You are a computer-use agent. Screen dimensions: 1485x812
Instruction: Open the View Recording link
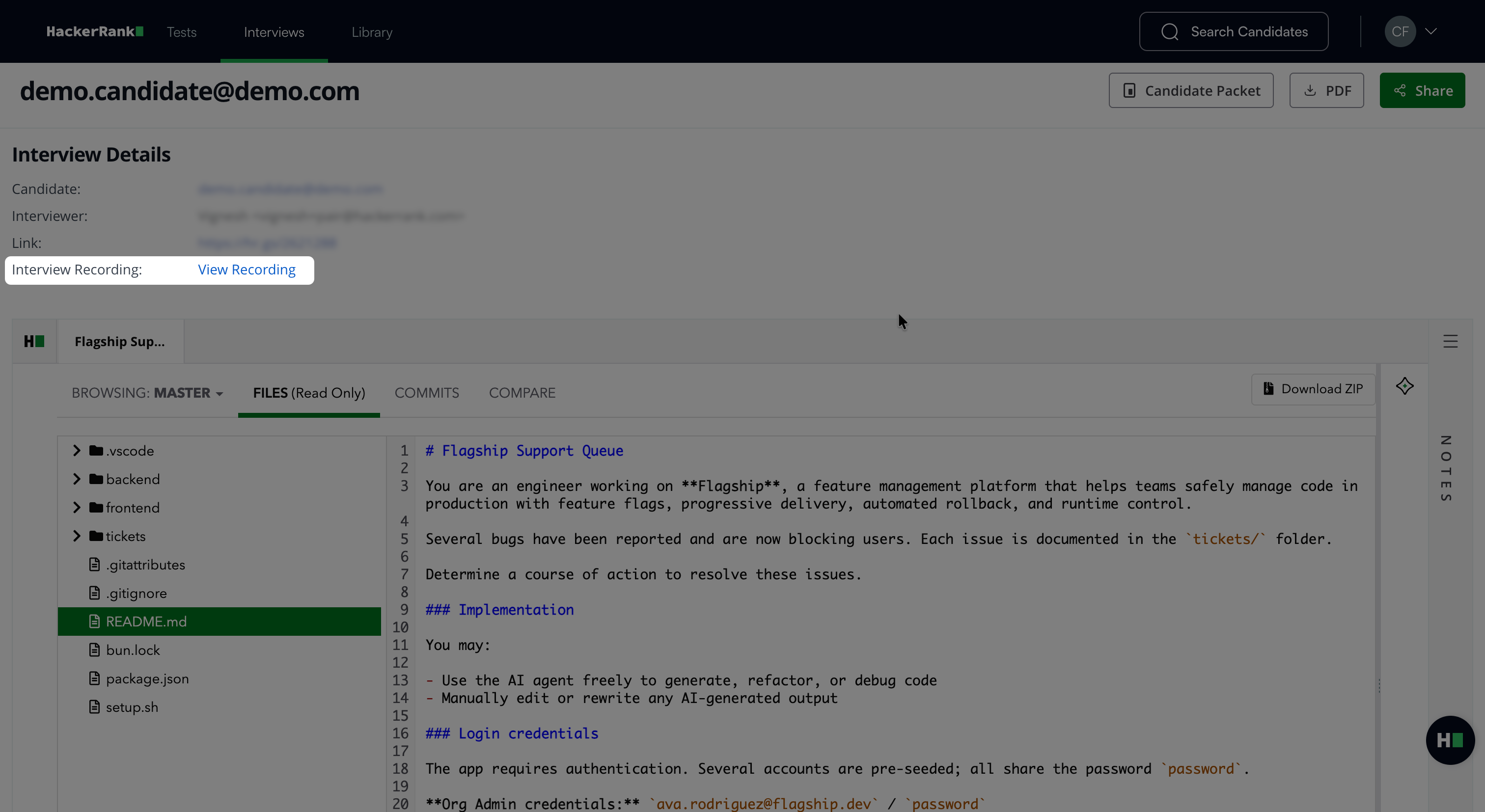(247, 270)
